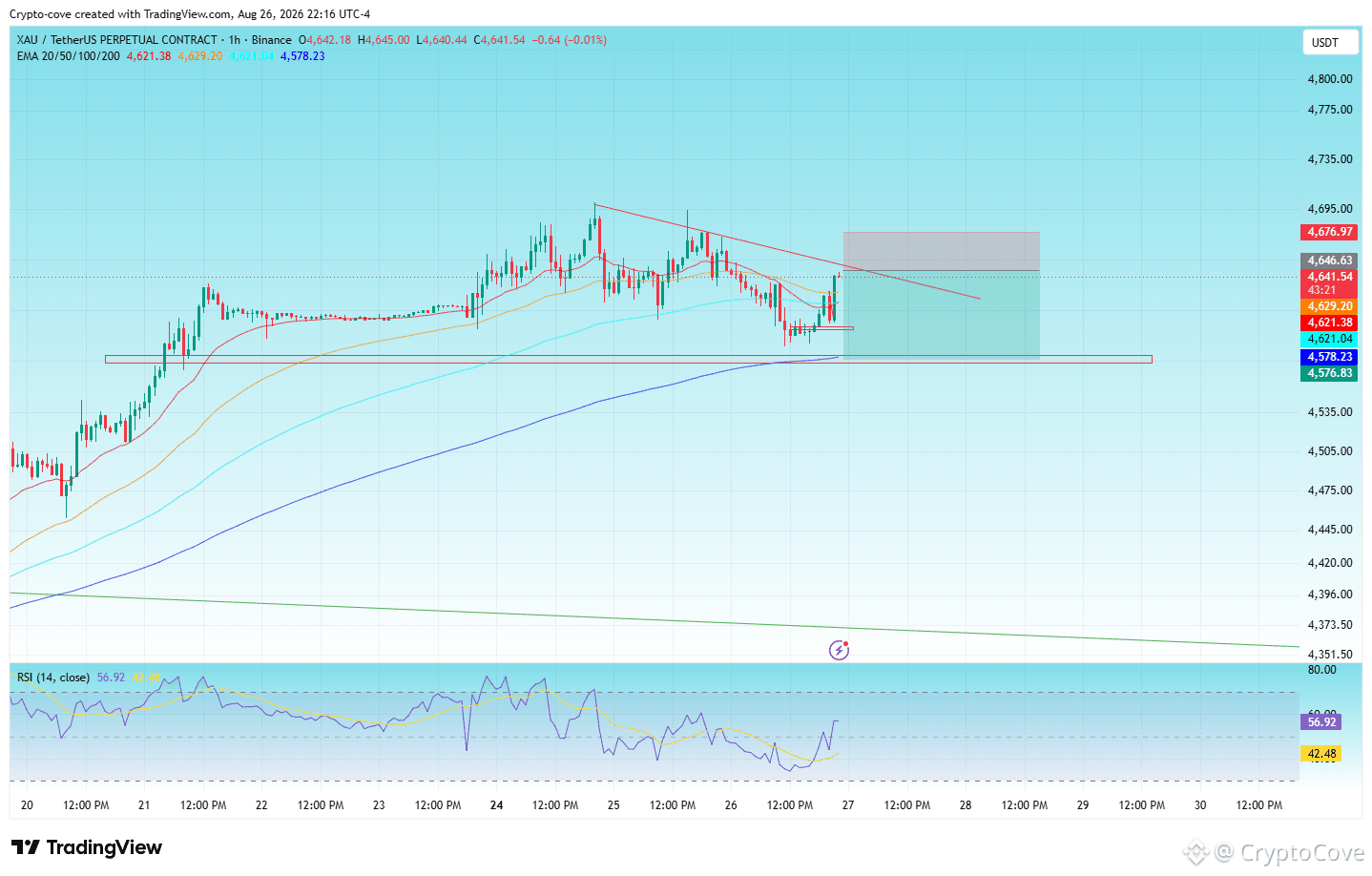The image size is (1372, 876).
Task: Click the purple 56.92 RSI axis tag
Action: [x=1321, y=722]
